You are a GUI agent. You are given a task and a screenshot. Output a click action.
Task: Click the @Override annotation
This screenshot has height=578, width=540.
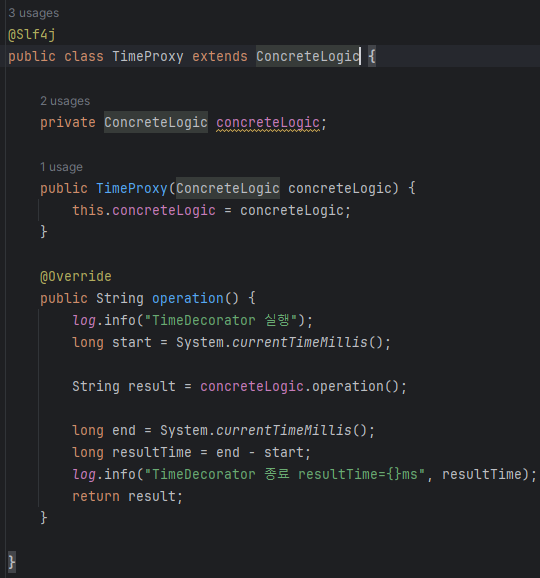76,276
